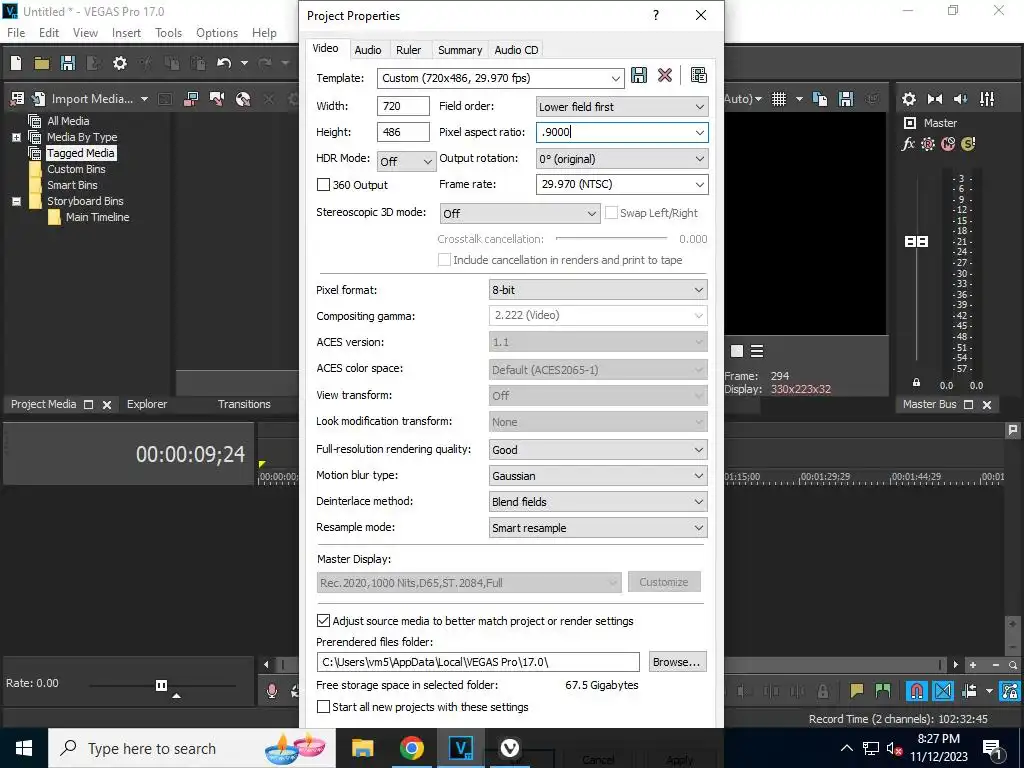Enable snapping magnet icon

tap(917, 691)
